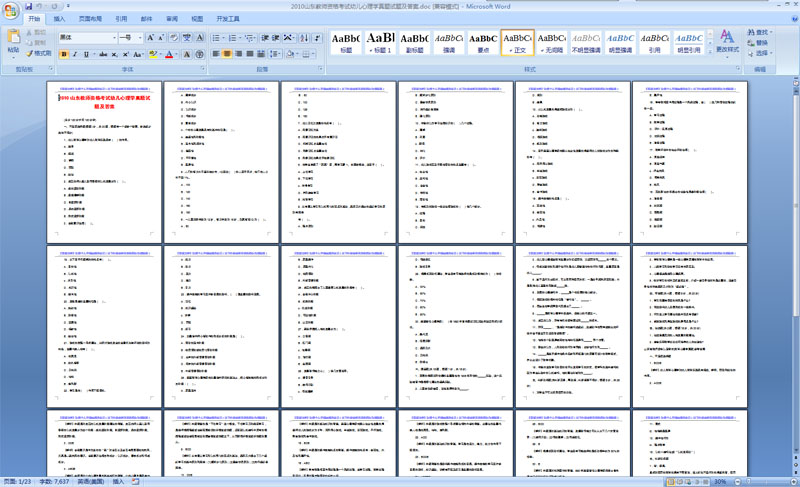
Task: Click the macro recording icon in status bar
Action: (x=136, y=481)
